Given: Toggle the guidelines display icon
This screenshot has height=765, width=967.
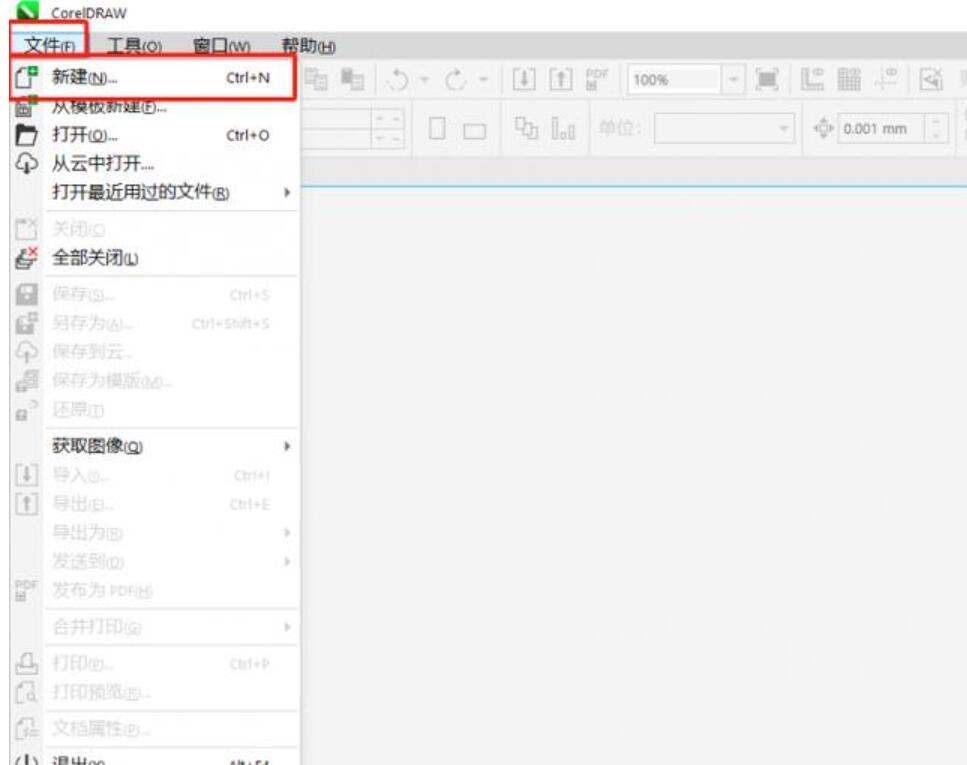Looking at the screenshot, I should [x=886, y=79].
